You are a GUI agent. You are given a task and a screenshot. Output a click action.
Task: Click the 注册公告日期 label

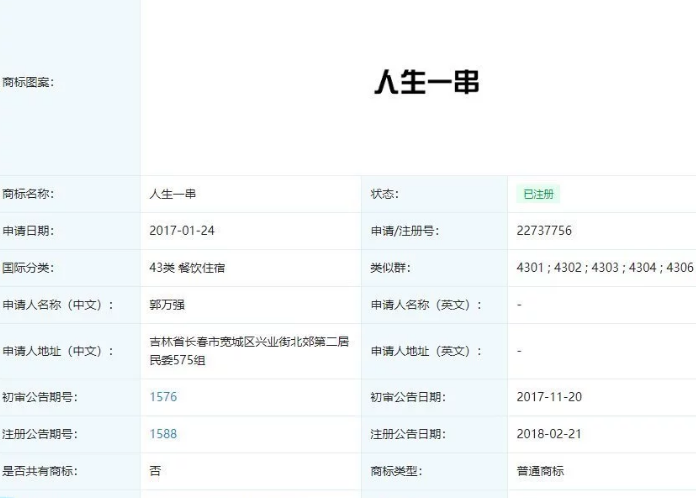(408, 434)
